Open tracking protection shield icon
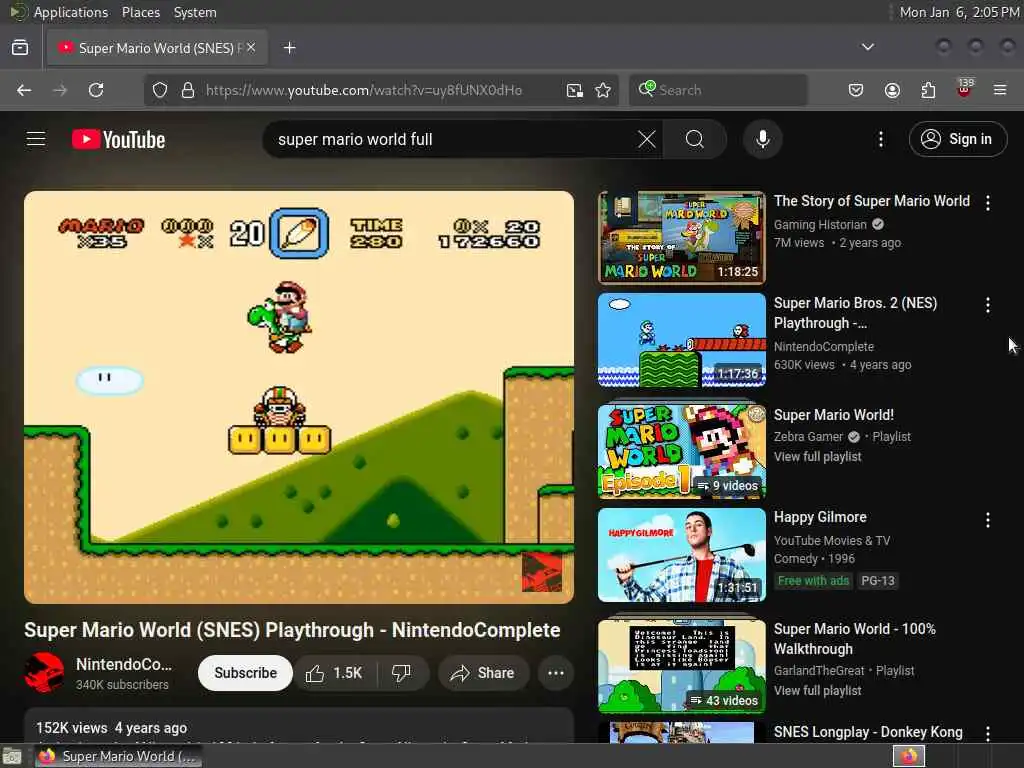The height and width of the screenshot is (768, 1024). click(x=160, y=90)
